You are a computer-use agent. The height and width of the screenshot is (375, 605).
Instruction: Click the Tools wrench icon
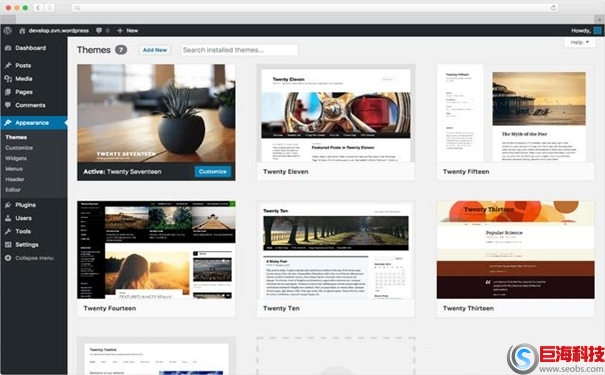click(8, 231)
